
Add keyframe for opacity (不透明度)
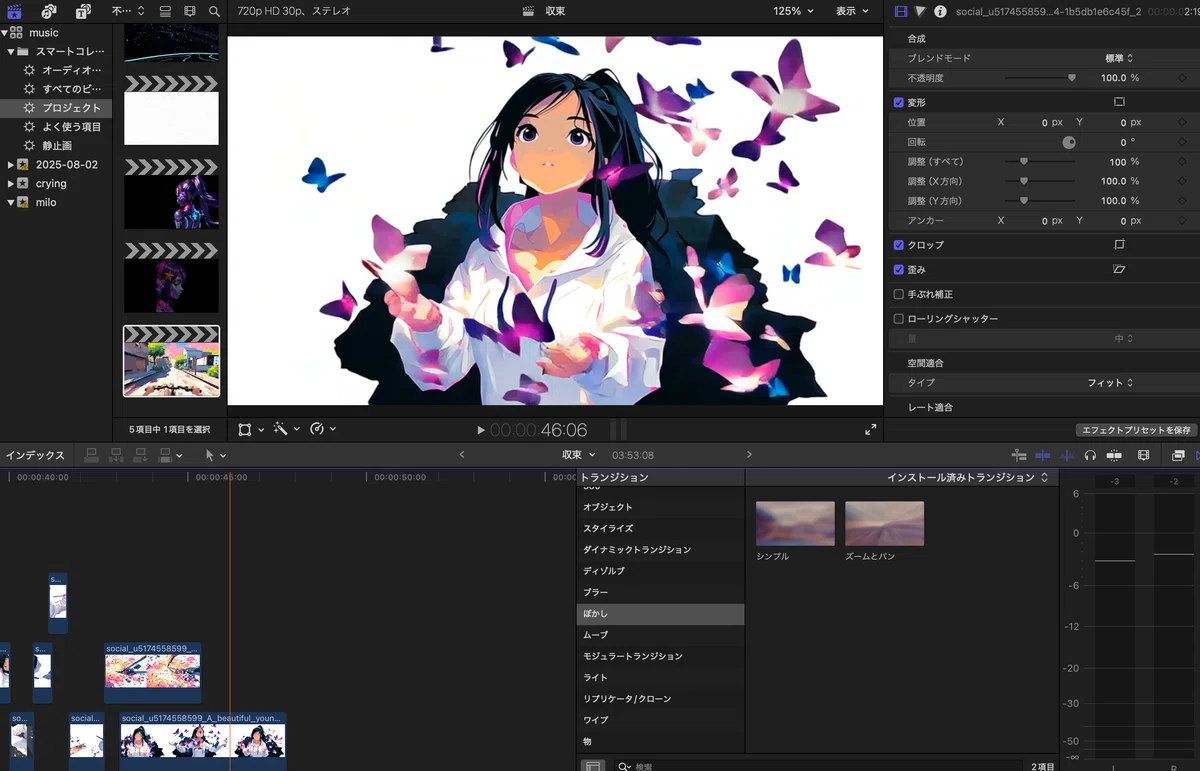tap(1182, 78)
